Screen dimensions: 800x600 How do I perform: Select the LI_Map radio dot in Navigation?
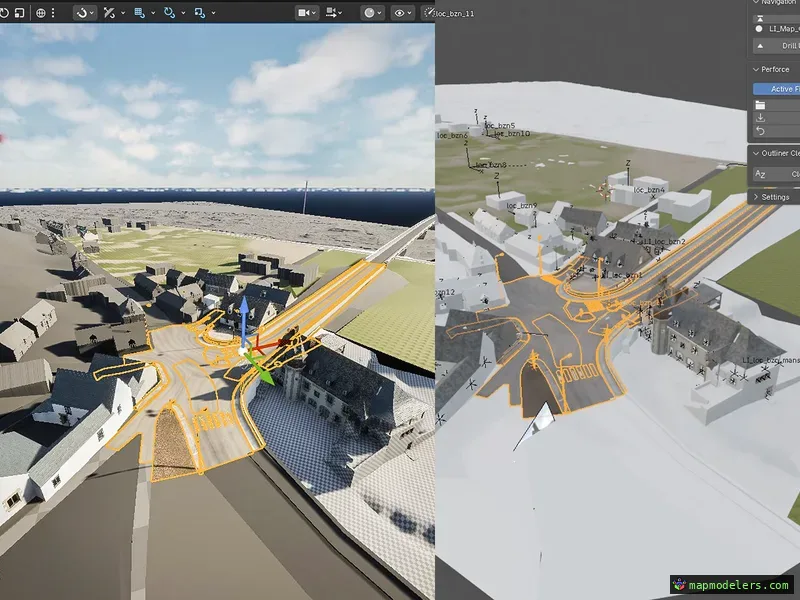[x=759, y=29]
